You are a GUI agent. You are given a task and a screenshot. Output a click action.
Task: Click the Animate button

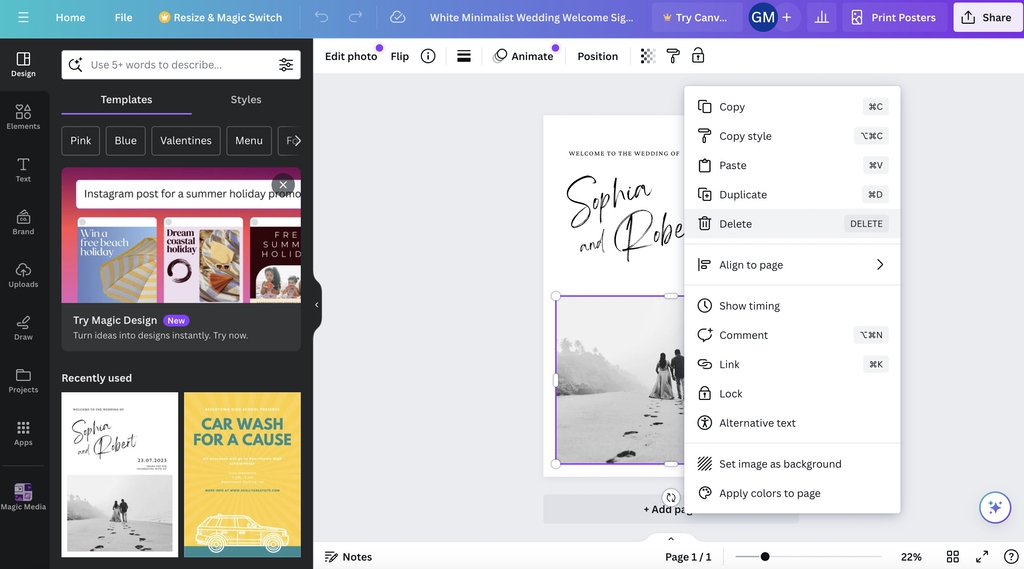tap(524, 56)
